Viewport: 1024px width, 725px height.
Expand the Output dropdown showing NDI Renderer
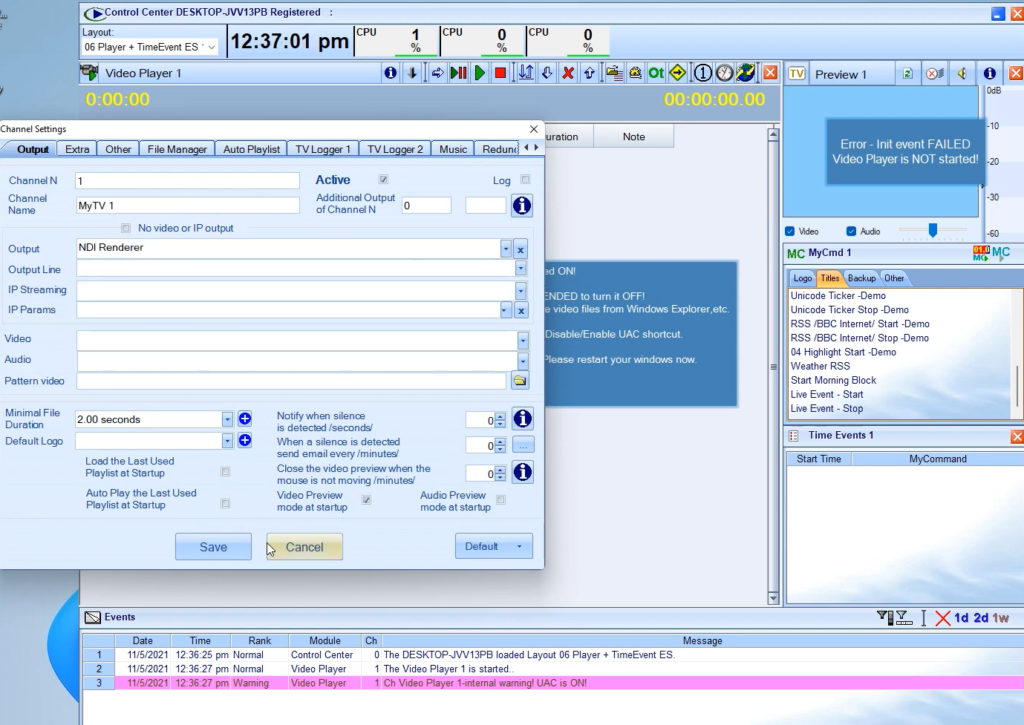click(506, 248)
